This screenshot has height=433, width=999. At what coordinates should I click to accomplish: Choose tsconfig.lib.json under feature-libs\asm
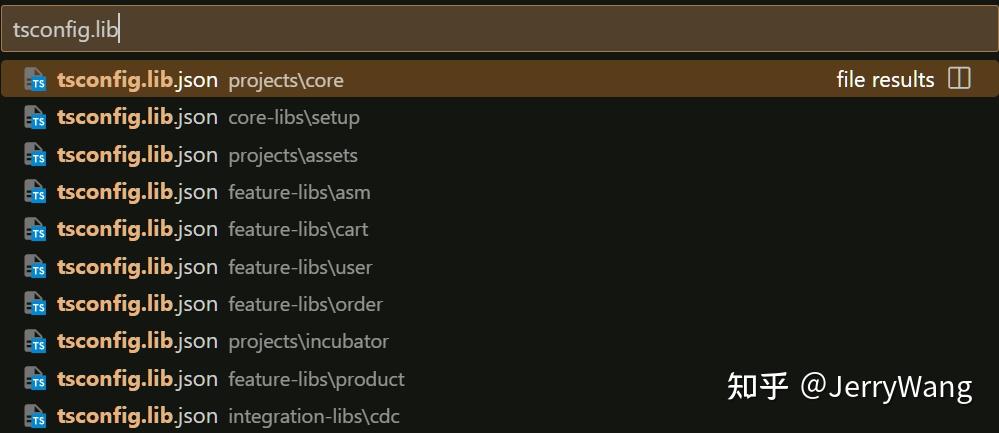tap(137, 192)
